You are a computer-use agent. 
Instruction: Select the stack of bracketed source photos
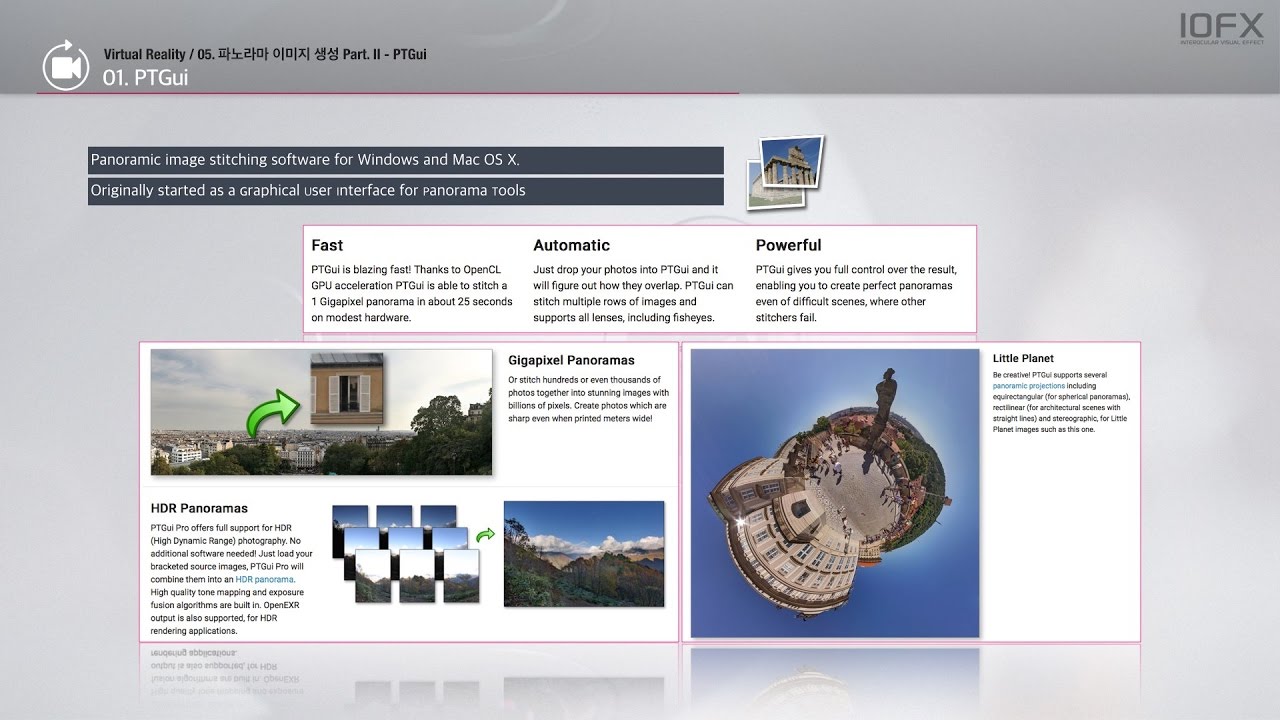pyautogui.click(x=405, y=554)
